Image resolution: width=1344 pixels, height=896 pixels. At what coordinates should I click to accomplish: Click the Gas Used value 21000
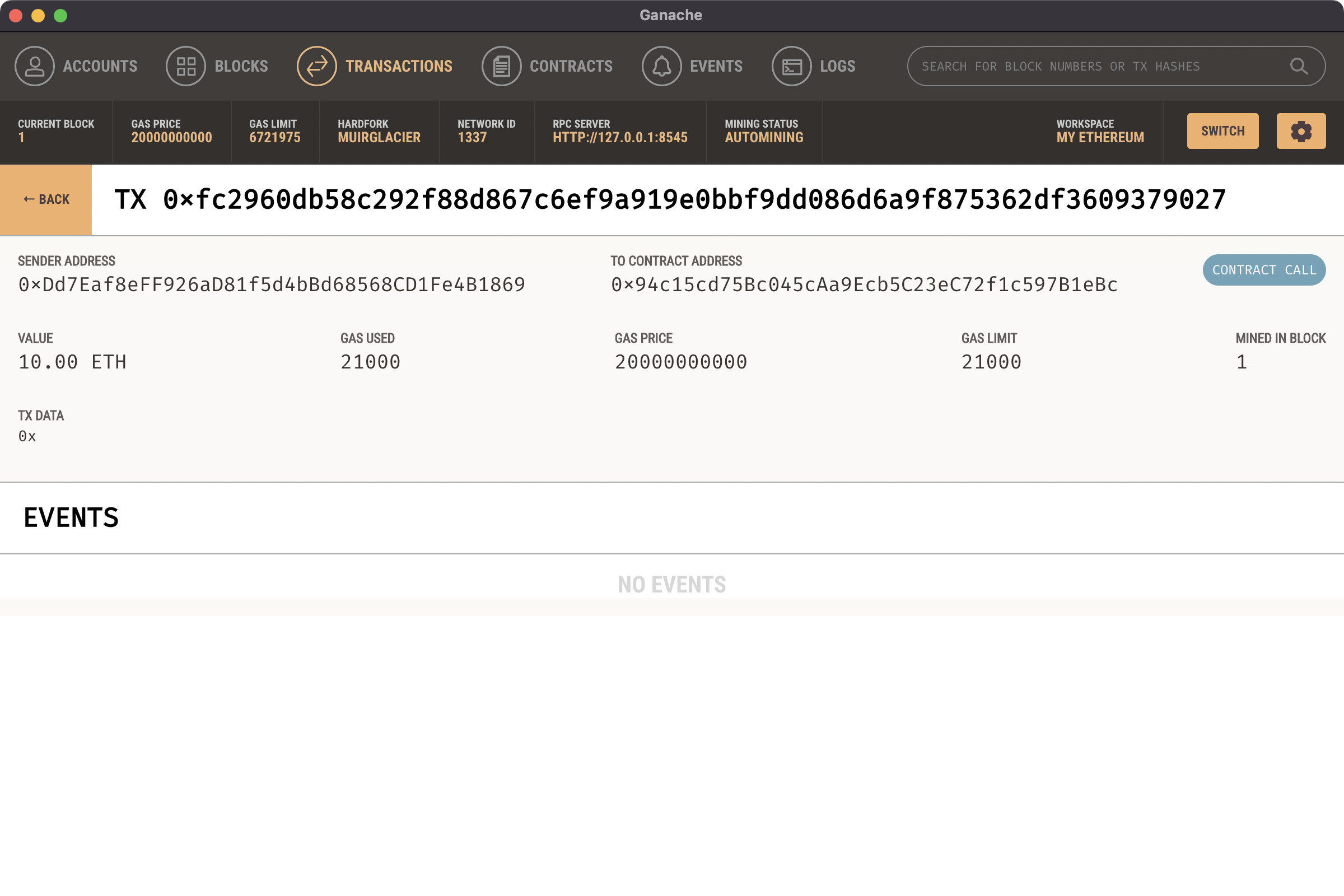[x=370, y=362]
